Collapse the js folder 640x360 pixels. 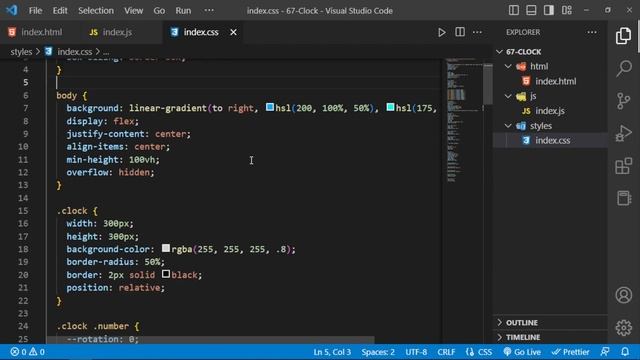(508, 96)
